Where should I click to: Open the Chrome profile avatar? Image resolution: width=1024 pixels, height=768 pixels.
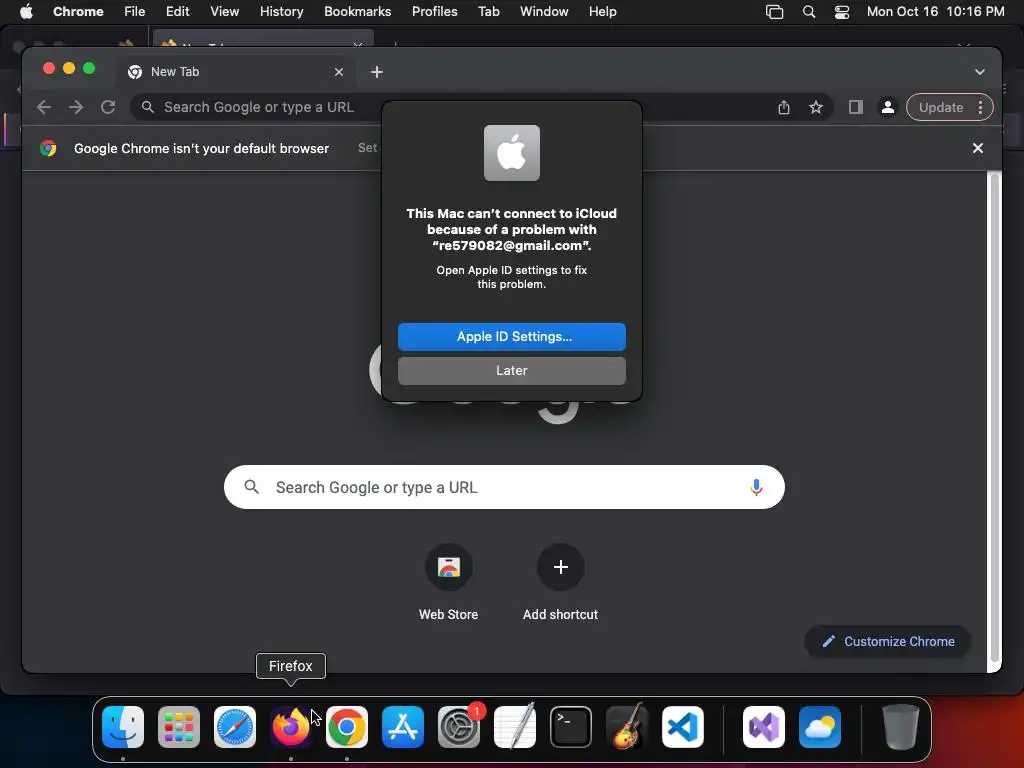tap(888, 107)
